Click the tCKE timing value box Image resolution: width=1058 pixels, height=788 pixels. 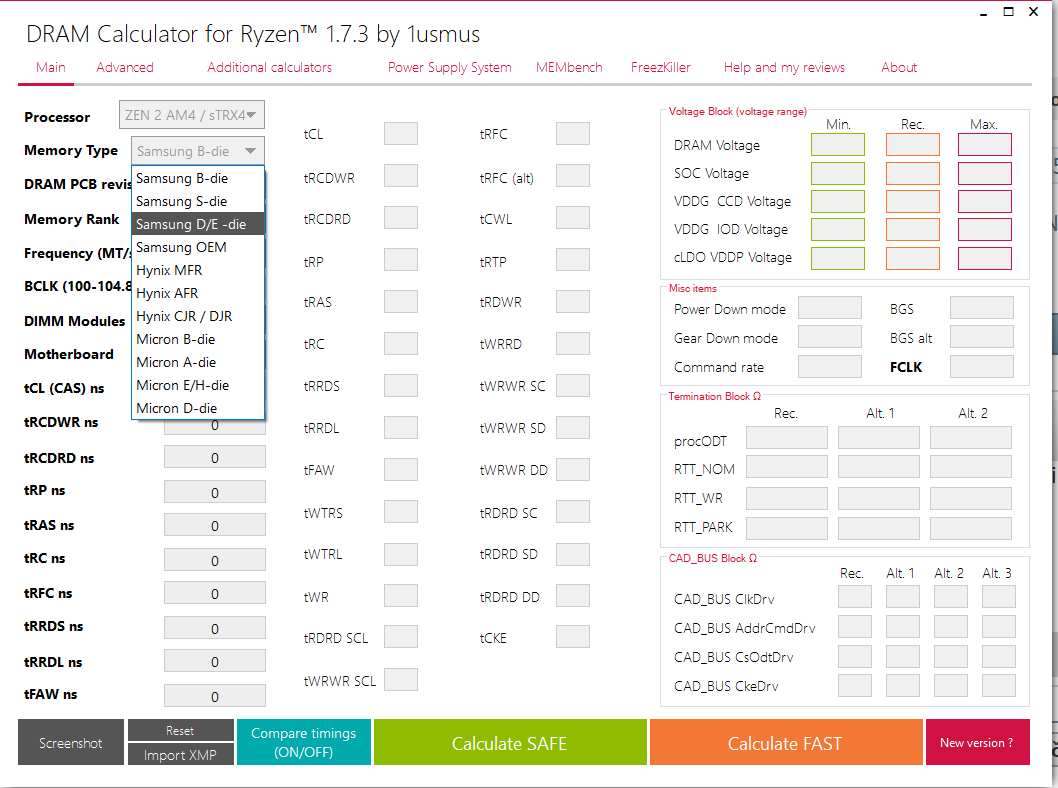(573, 636)
